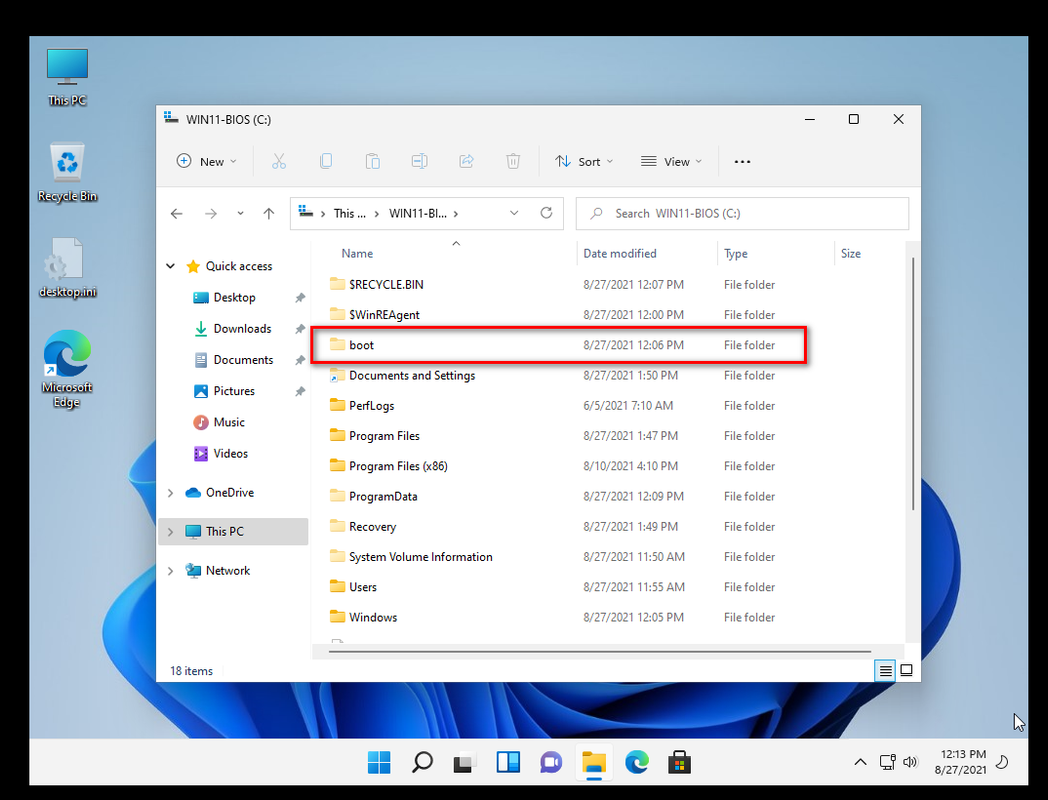Go forward with the right arrow

tap(211, 213)
